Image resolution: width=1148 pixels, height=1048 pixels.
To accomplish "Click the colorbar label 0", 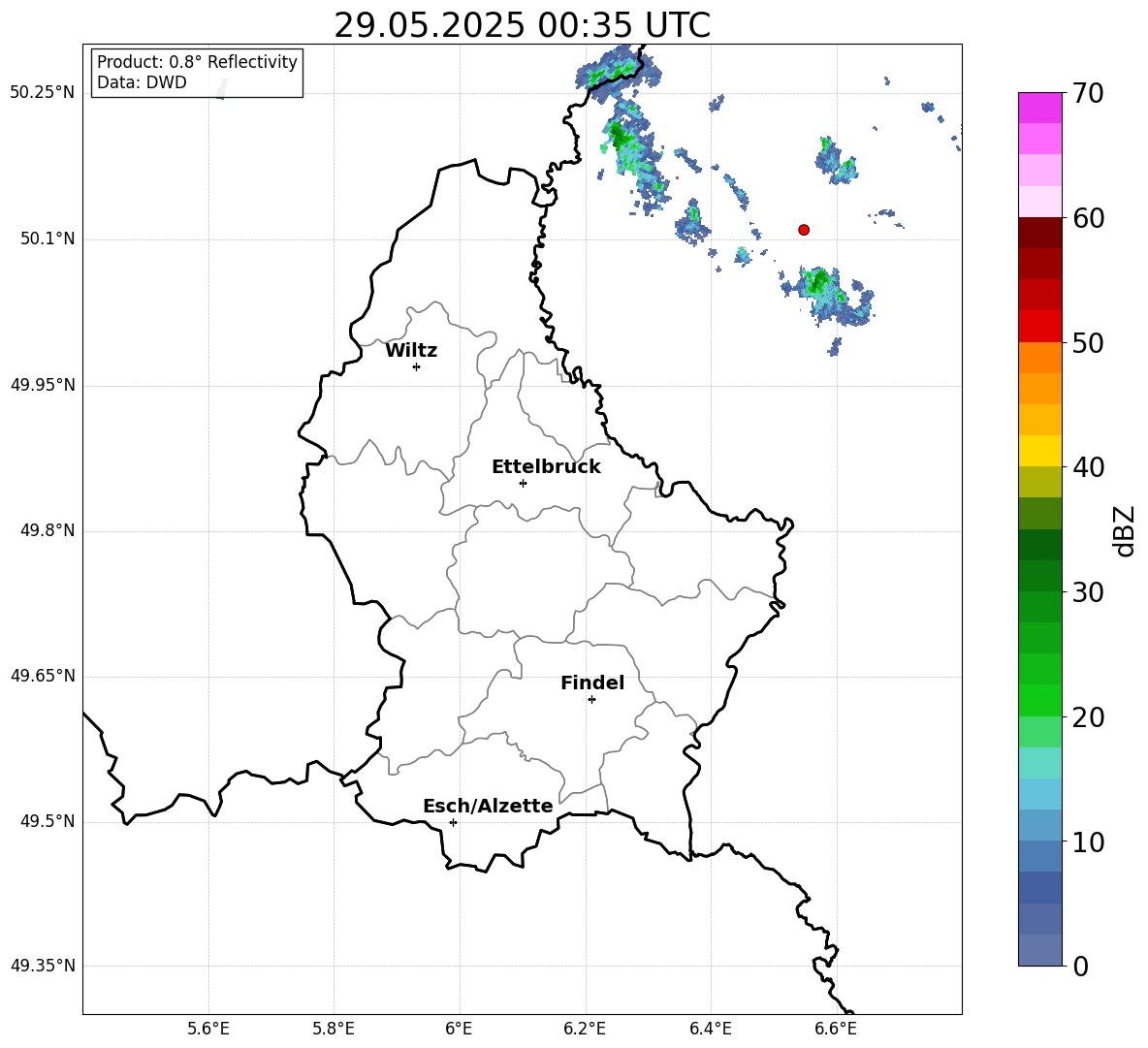I will pos(1080,966).
